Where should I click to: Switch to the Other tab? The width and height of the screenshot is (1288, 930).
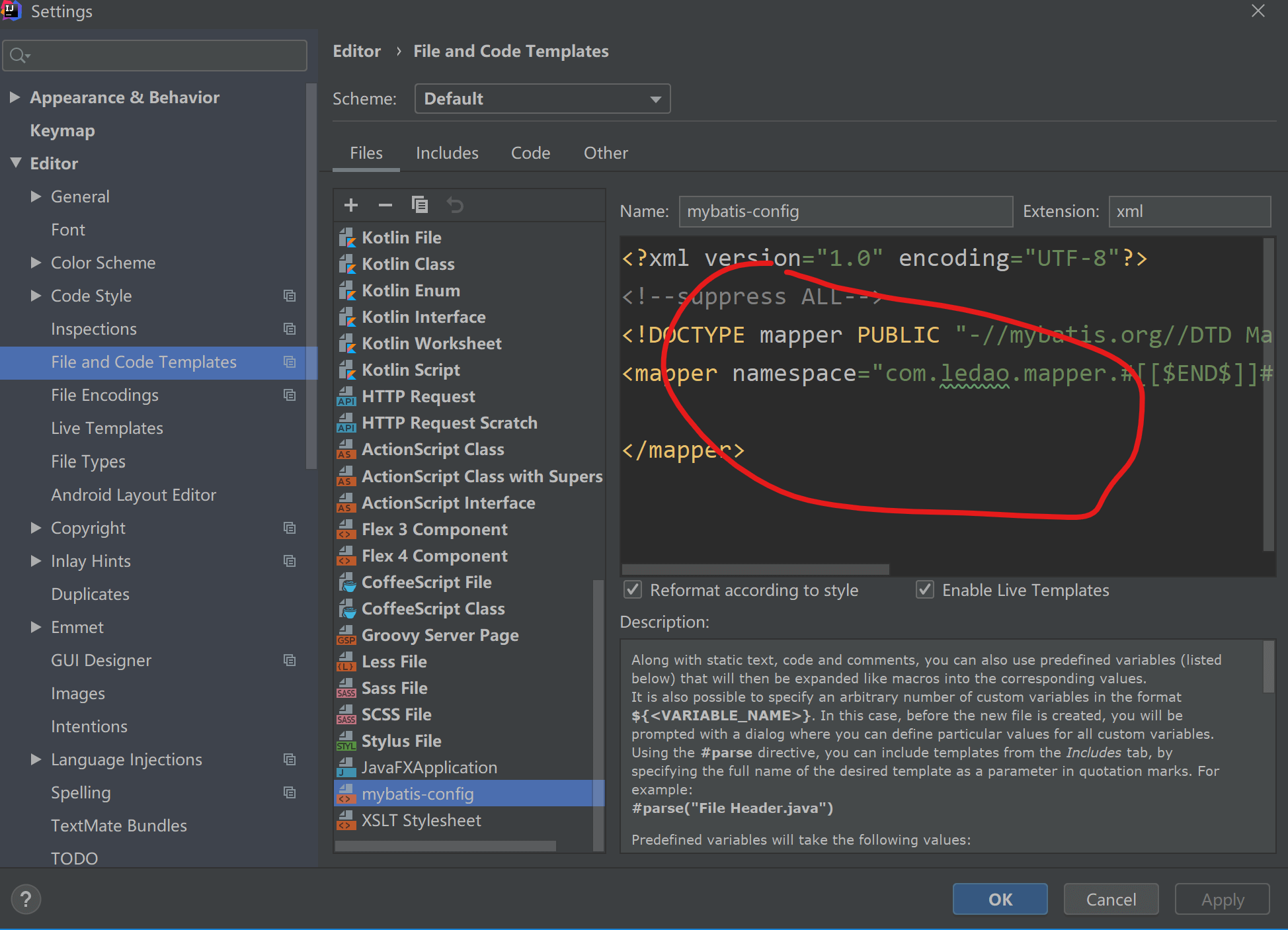coord(605,153)
